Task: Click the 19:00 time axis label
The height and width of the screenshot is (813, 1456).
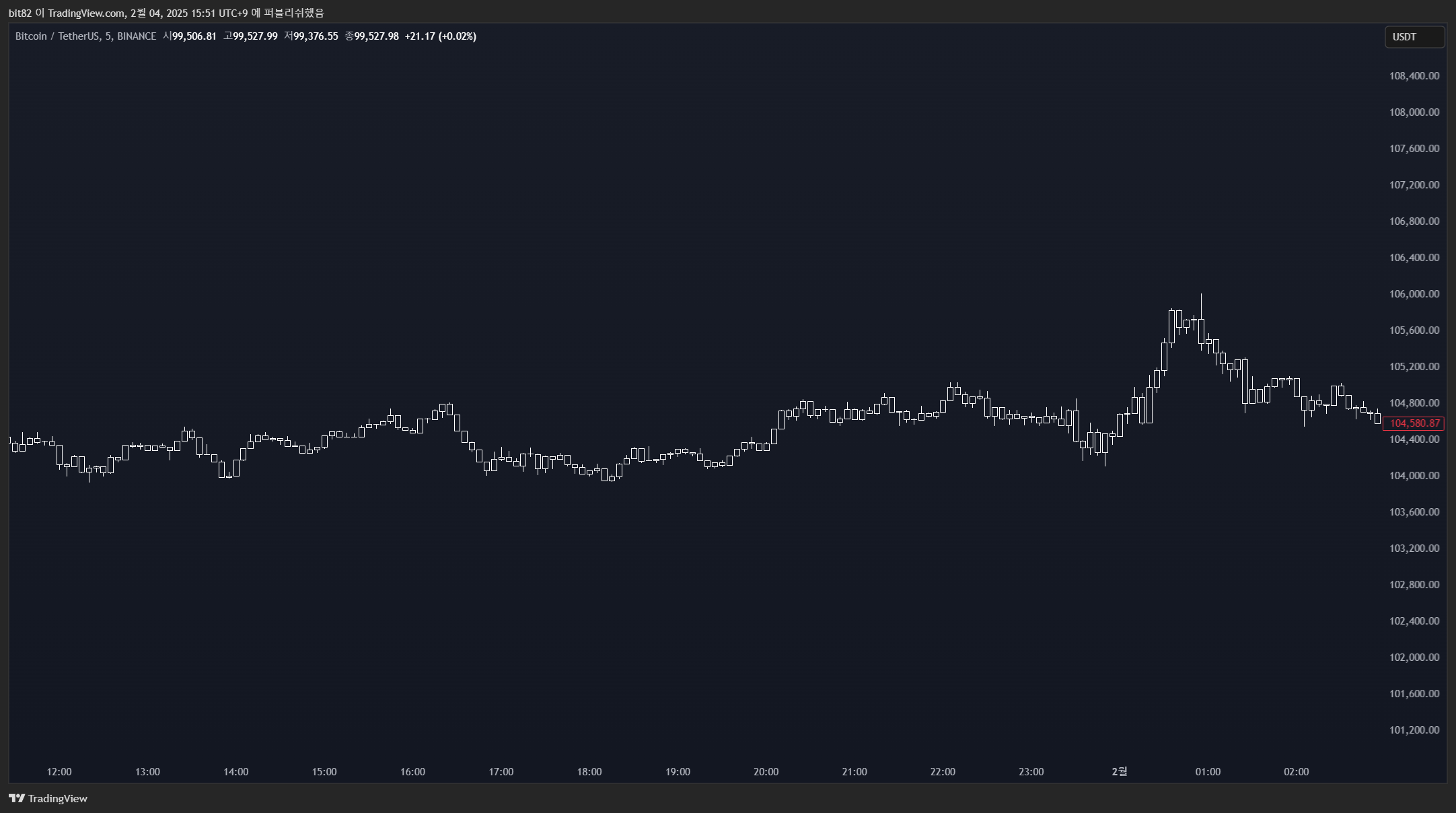Action: (678, 772)
